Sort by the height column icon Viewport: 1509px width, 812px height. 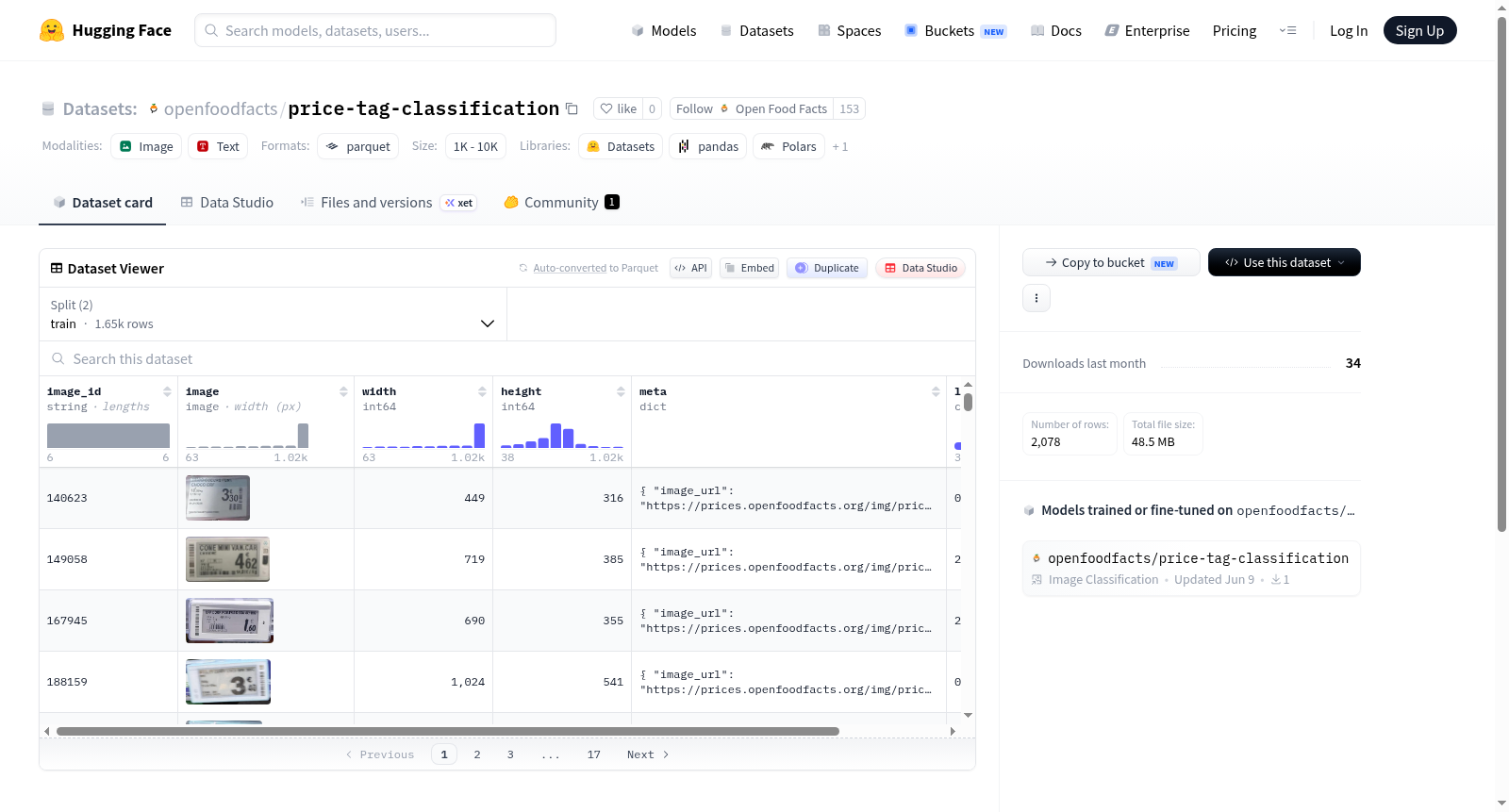(x=621, y=391)
